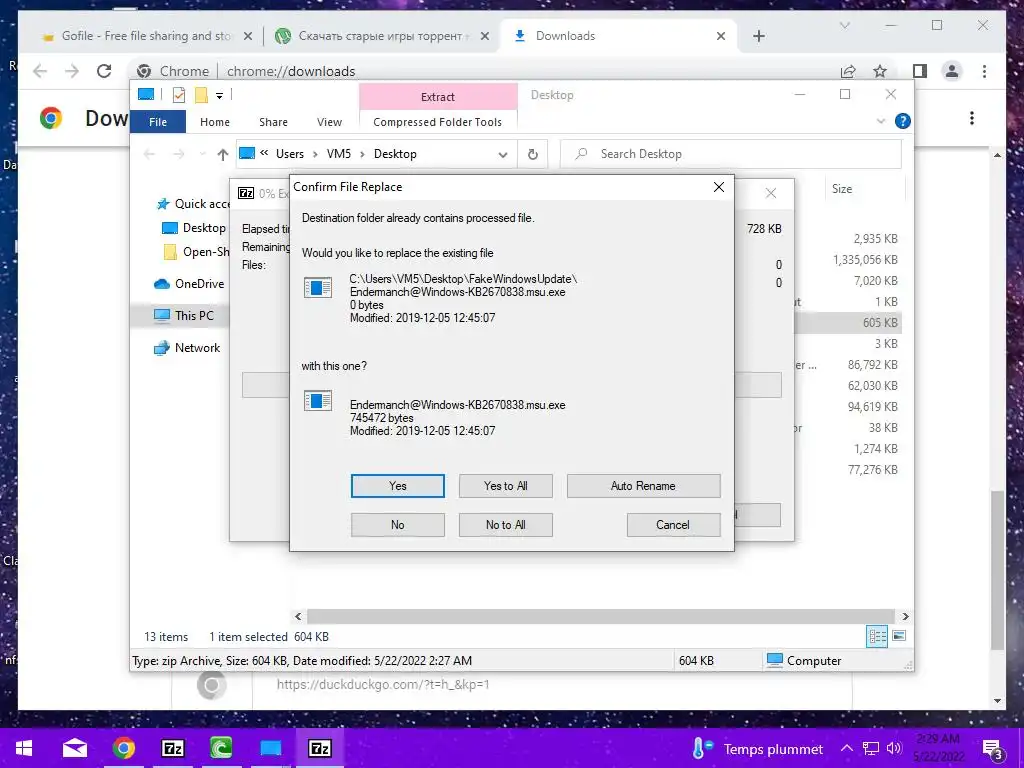Open Chrome from the taskbar
Viewport: 1024px width, 768px height.
(123, 748)
